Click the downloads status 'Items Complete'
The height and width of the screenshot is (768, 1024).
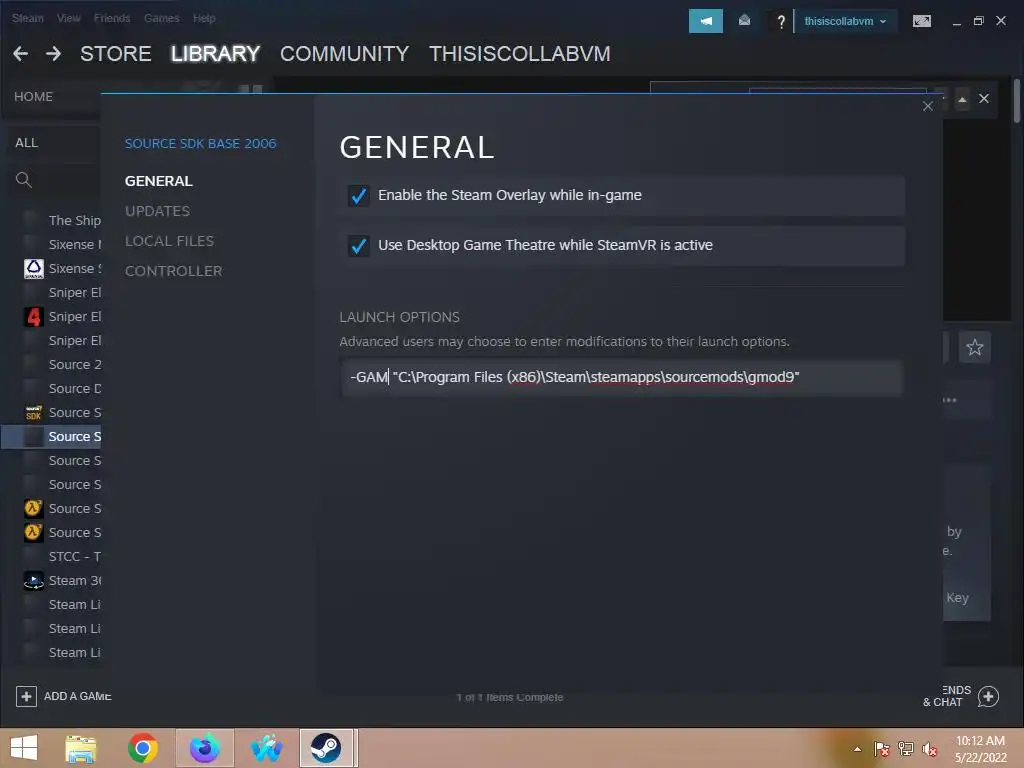coord(509,697)
